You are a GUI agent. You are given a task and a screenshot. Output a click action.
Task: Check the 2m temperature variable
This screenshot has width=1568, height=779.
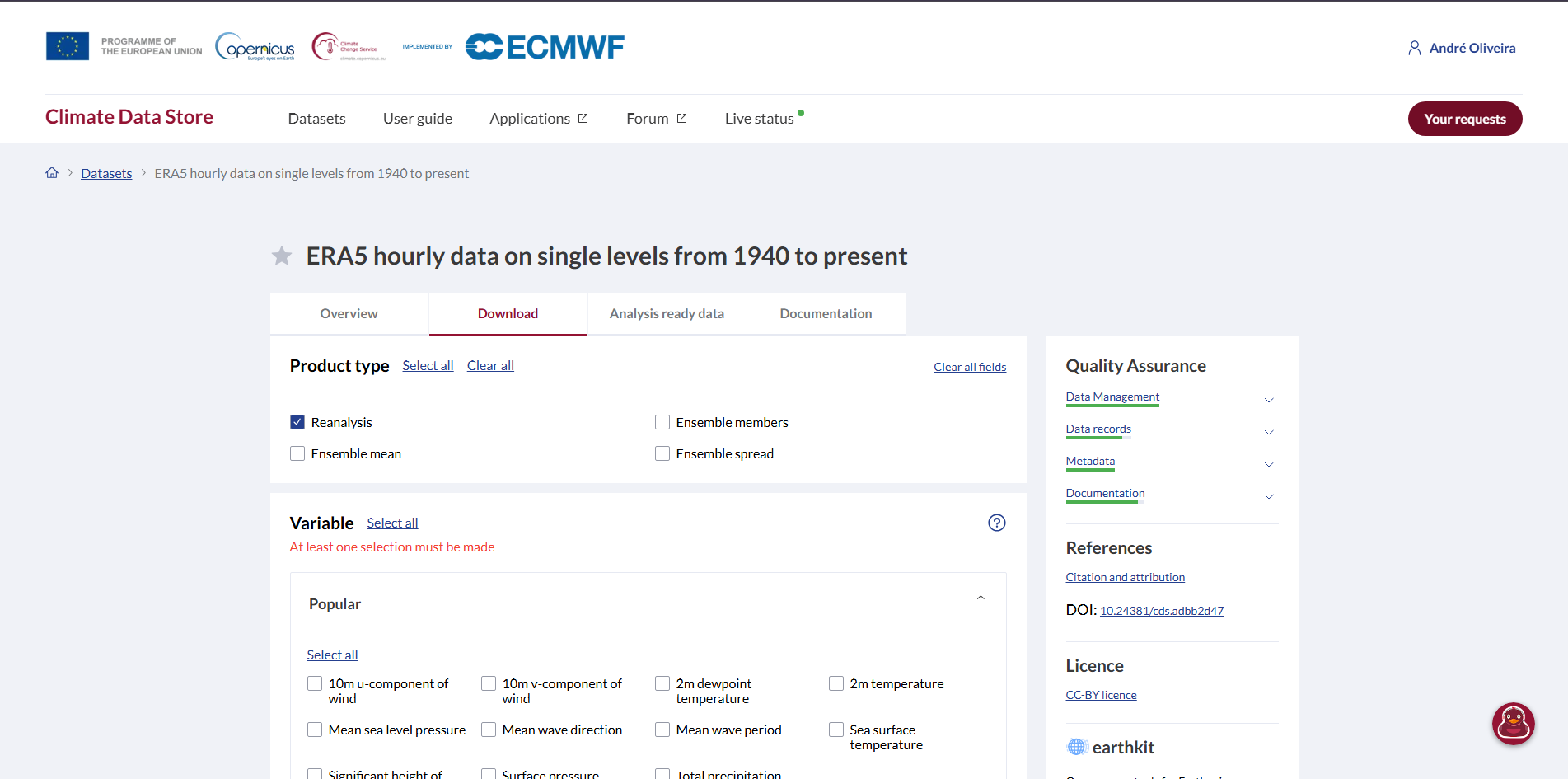pyautogui.click(x=836, y=683)
